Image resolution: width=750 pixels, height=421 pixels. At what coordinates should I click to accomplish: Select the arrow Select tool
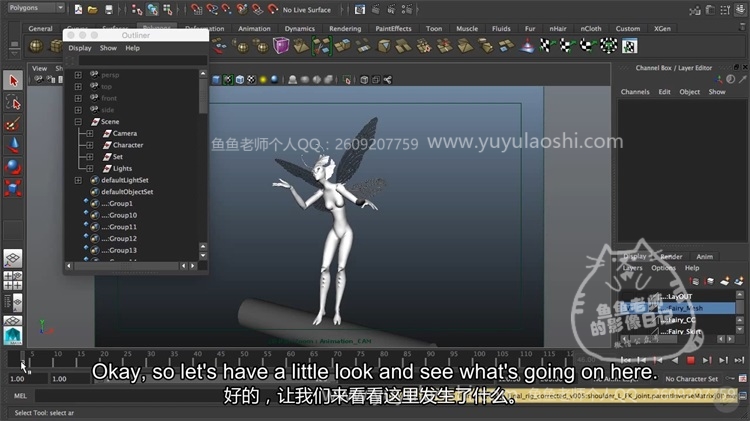[x=13, y=80]
